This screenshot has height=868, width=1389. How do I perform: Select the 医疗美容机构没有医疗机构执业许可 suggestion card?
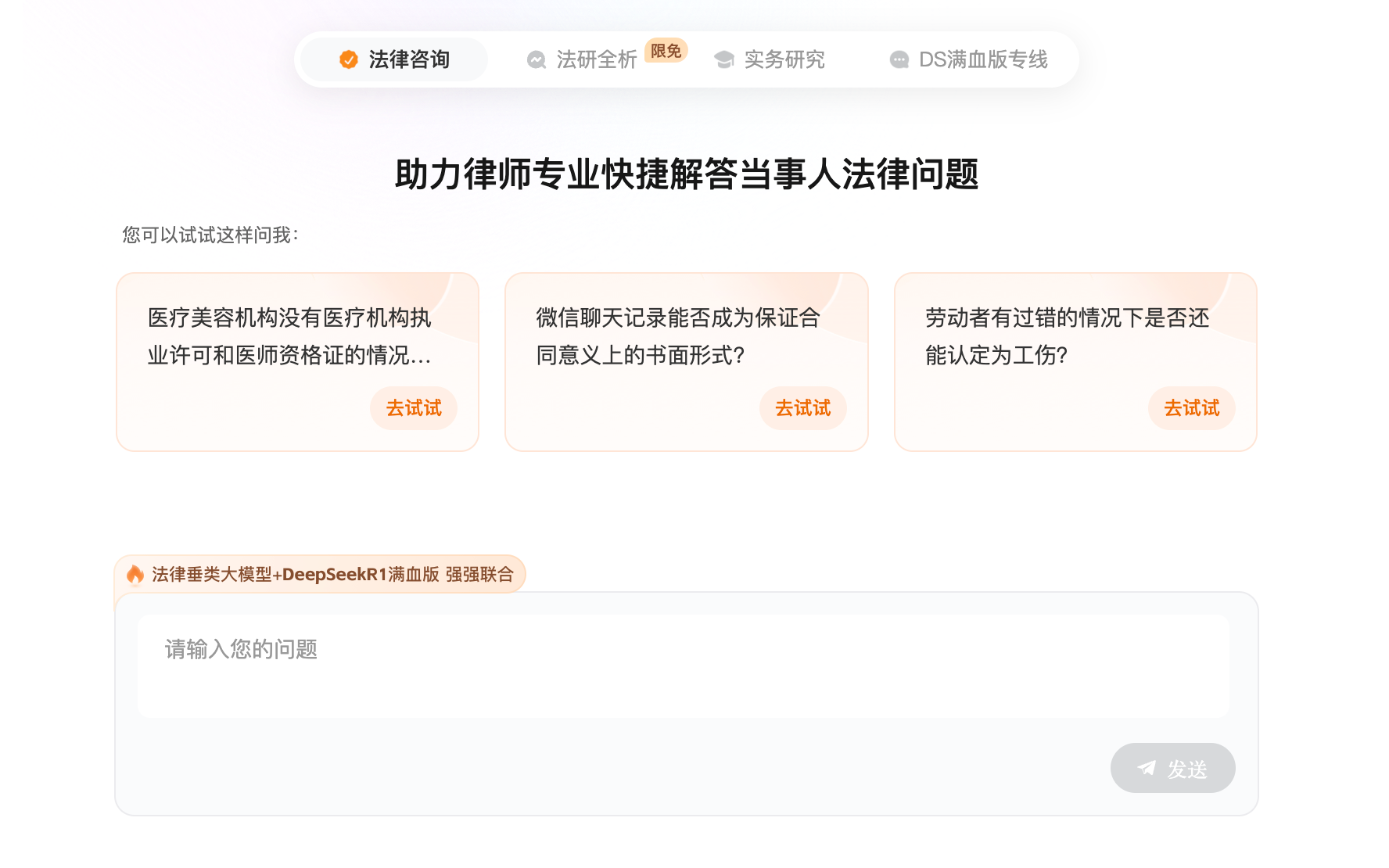click(x=297, y=362)
